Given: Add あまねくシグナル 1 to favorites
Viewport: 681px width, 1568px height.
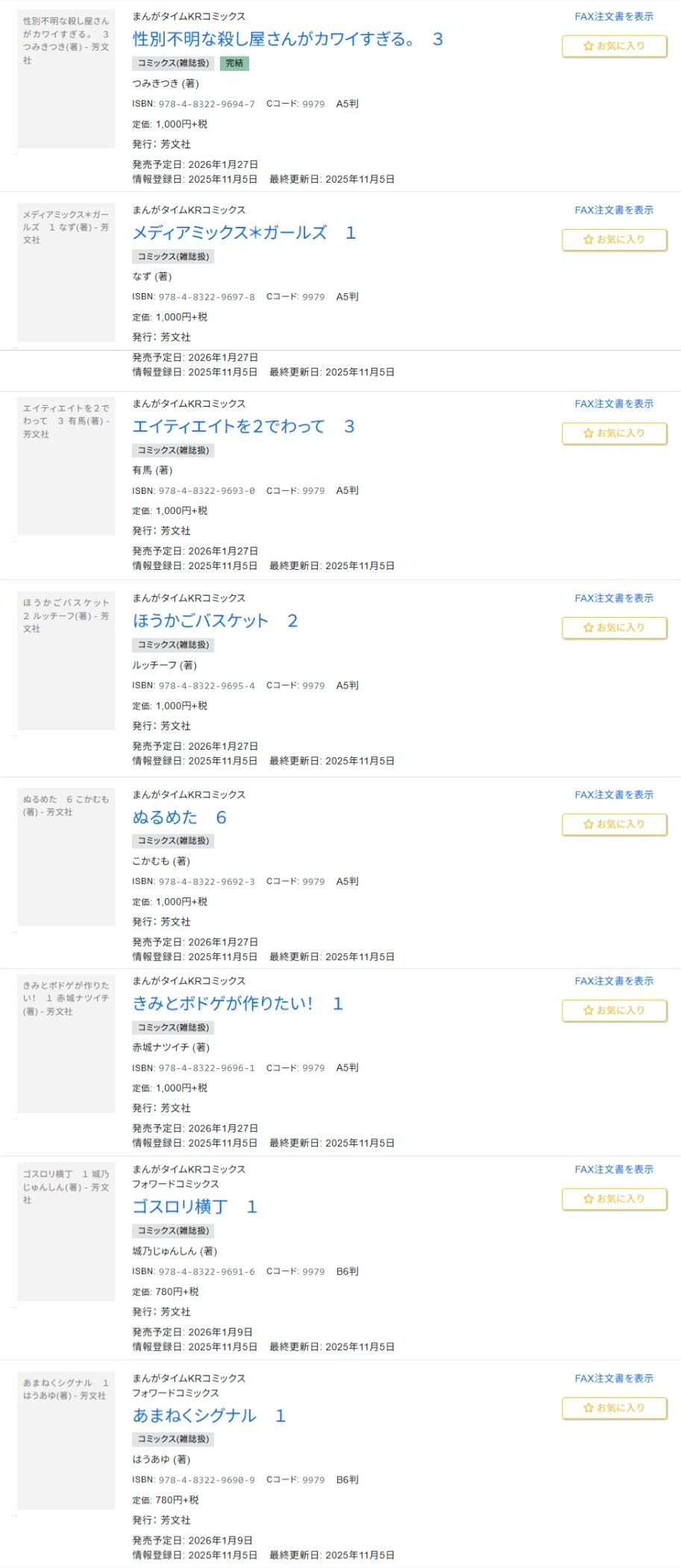Looking at the screenshot, I should click(x=614, y=1408).
